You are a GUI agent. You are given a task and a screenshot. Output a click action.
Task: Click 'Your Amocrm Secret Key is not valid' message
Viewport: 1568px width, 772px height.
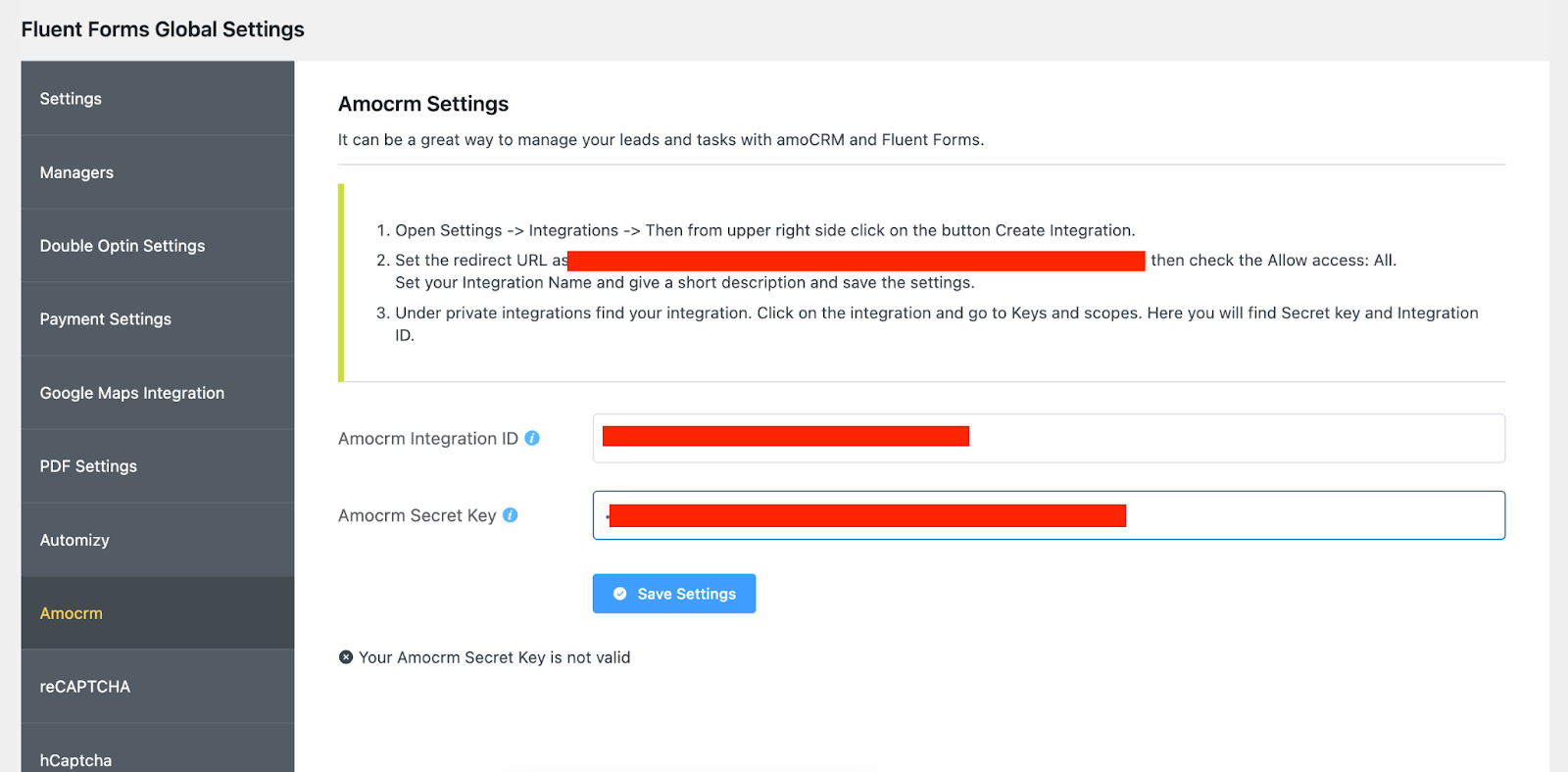pyautogui.click(x=494, y=657)
